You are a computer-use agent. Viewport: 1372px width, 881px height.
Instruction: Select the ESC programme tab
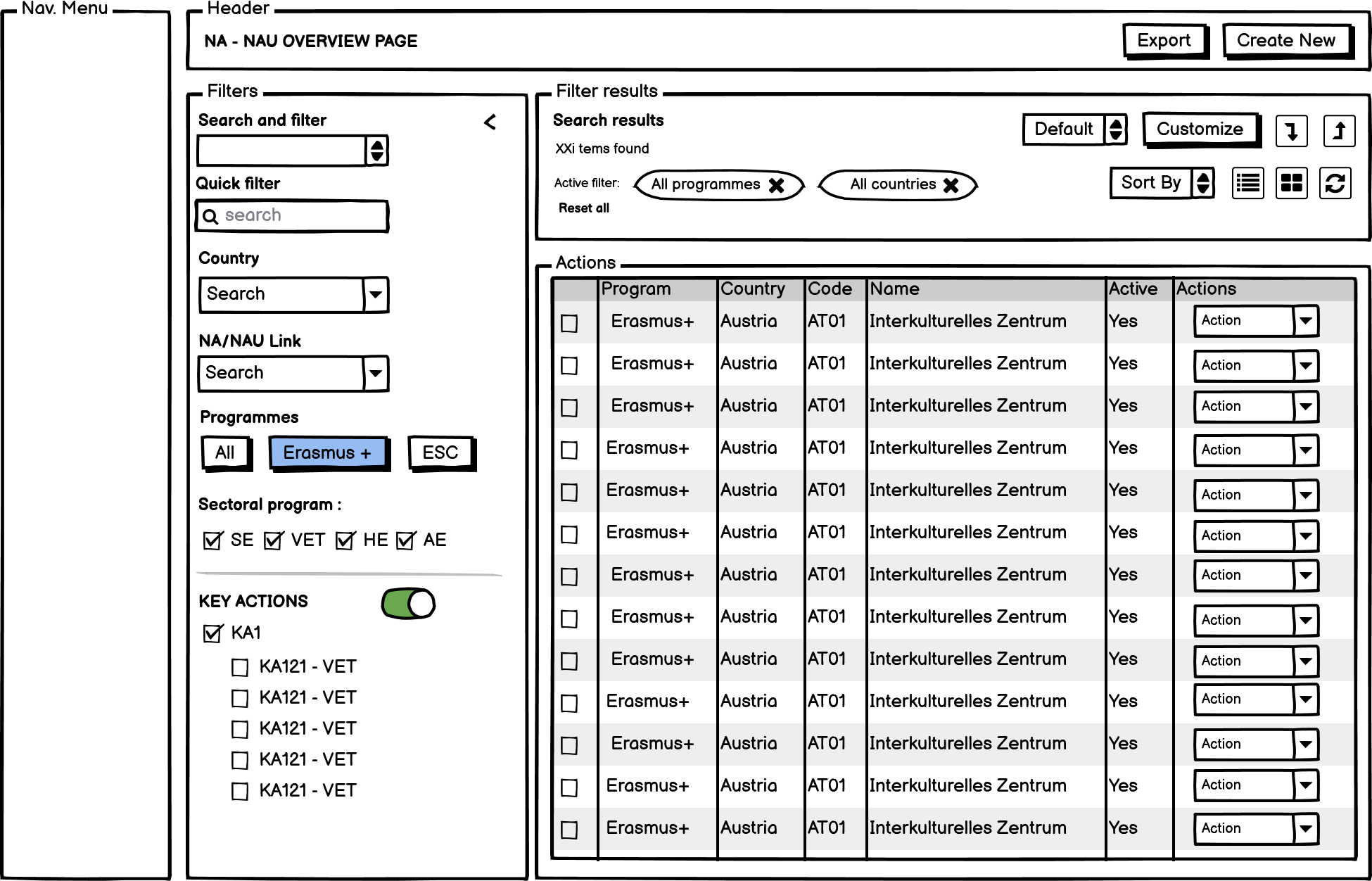440,452
